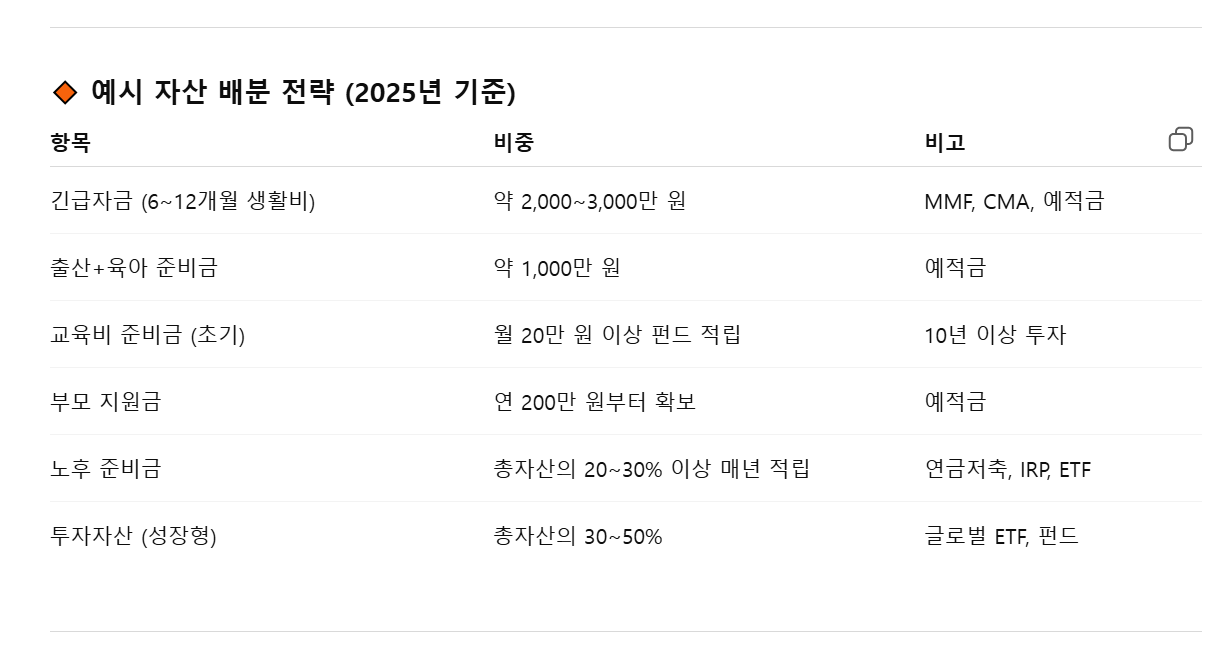Select the 비중 column header

(514, 142)
